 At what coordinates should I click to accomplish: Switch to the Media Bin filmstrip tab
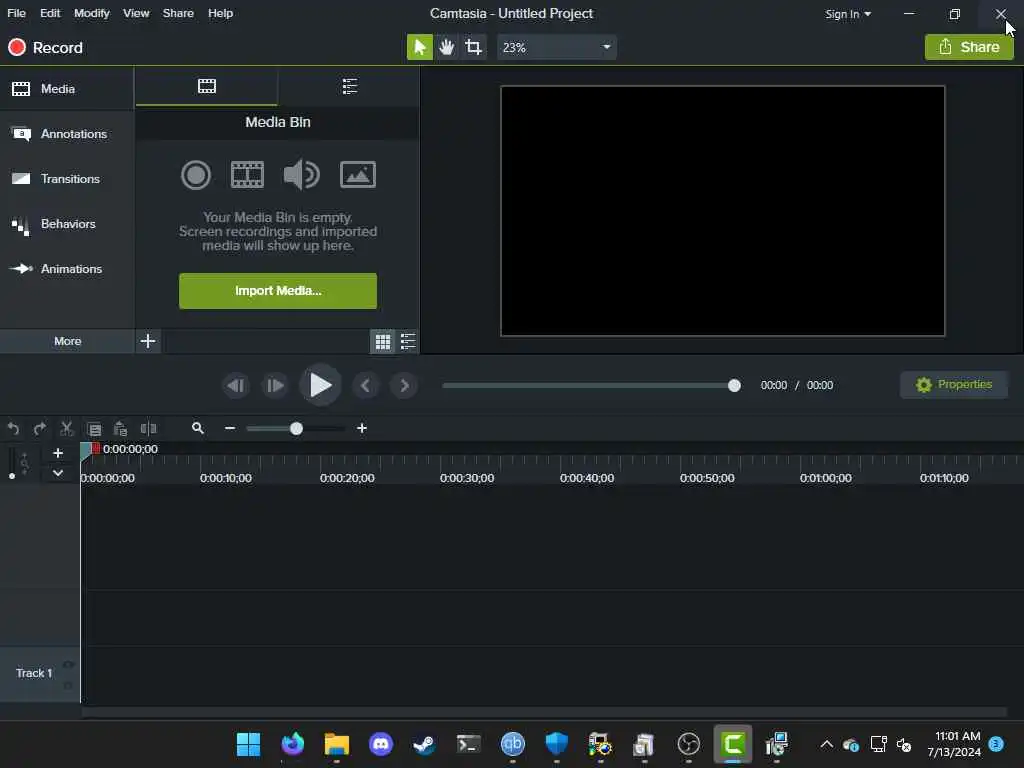coord(206,86)
